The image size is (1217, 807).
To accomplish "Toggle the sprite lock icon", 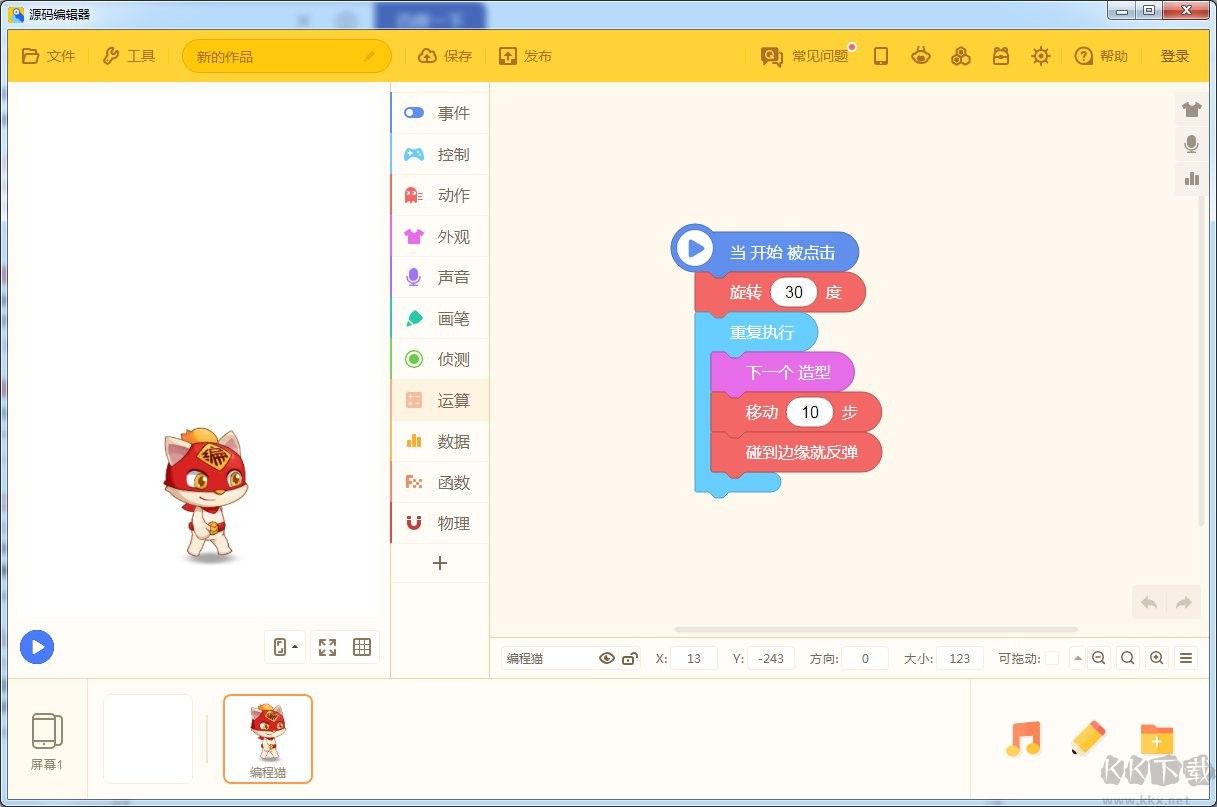I will 630,658.
